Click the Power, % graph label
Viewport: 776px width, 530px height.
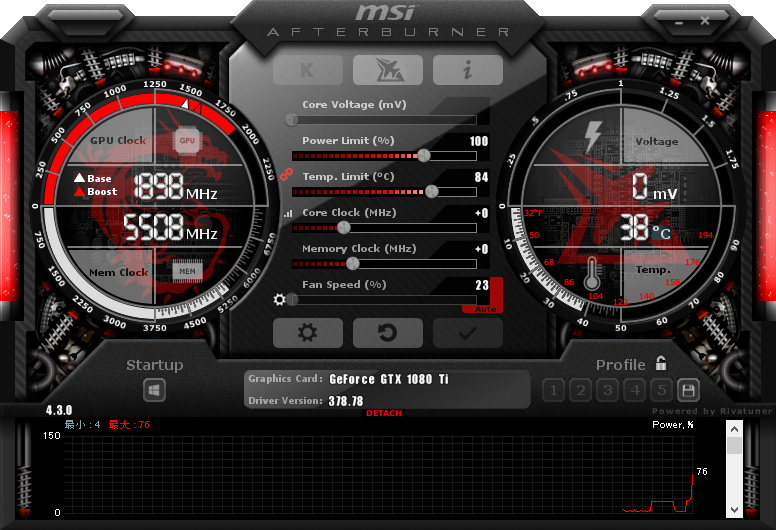click(673, 425)
